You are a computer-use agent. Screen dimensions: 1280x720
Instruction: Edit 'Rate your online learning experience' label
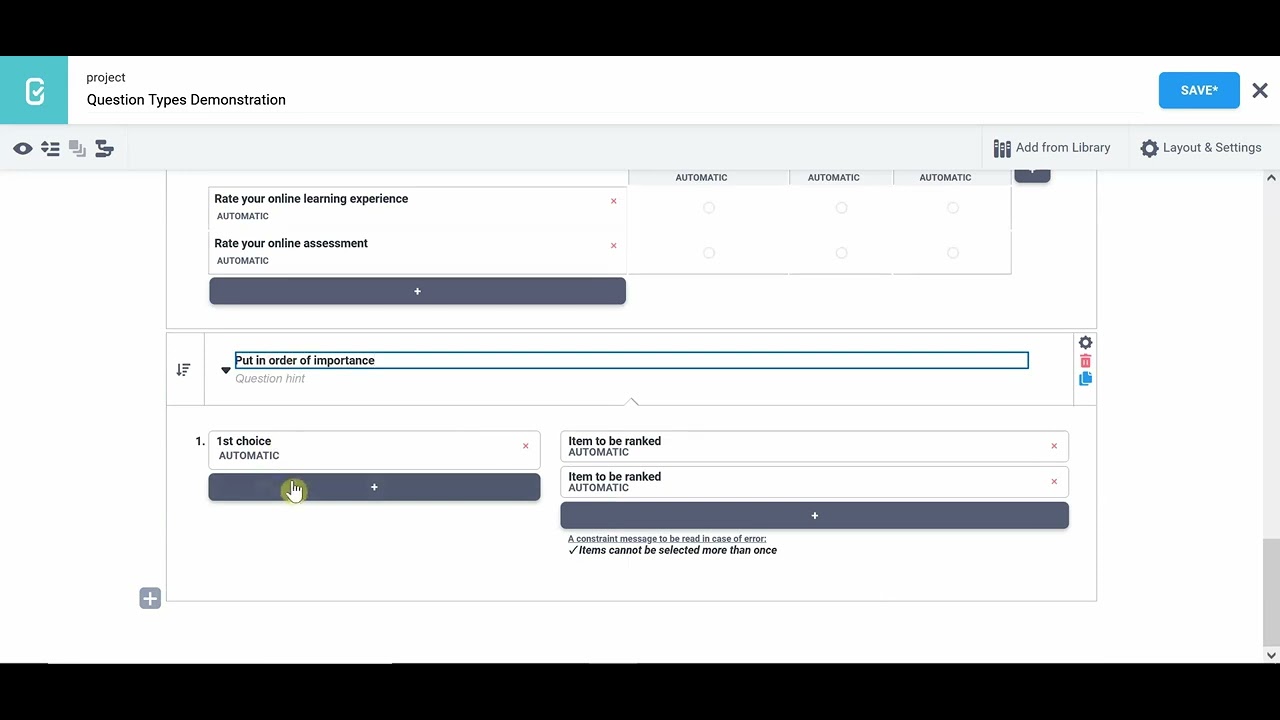point(311,199)
